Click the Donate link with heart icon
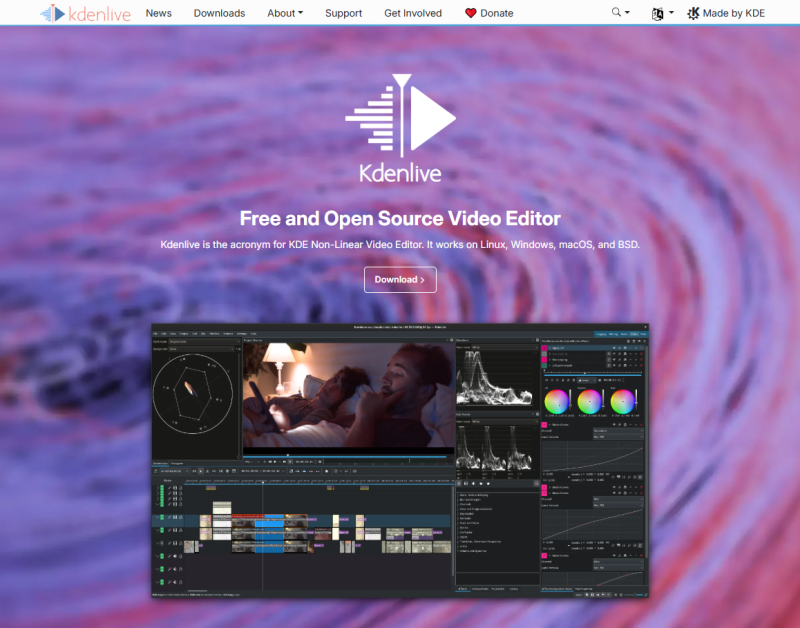The image size is (800, 628). tap(489, 13)
